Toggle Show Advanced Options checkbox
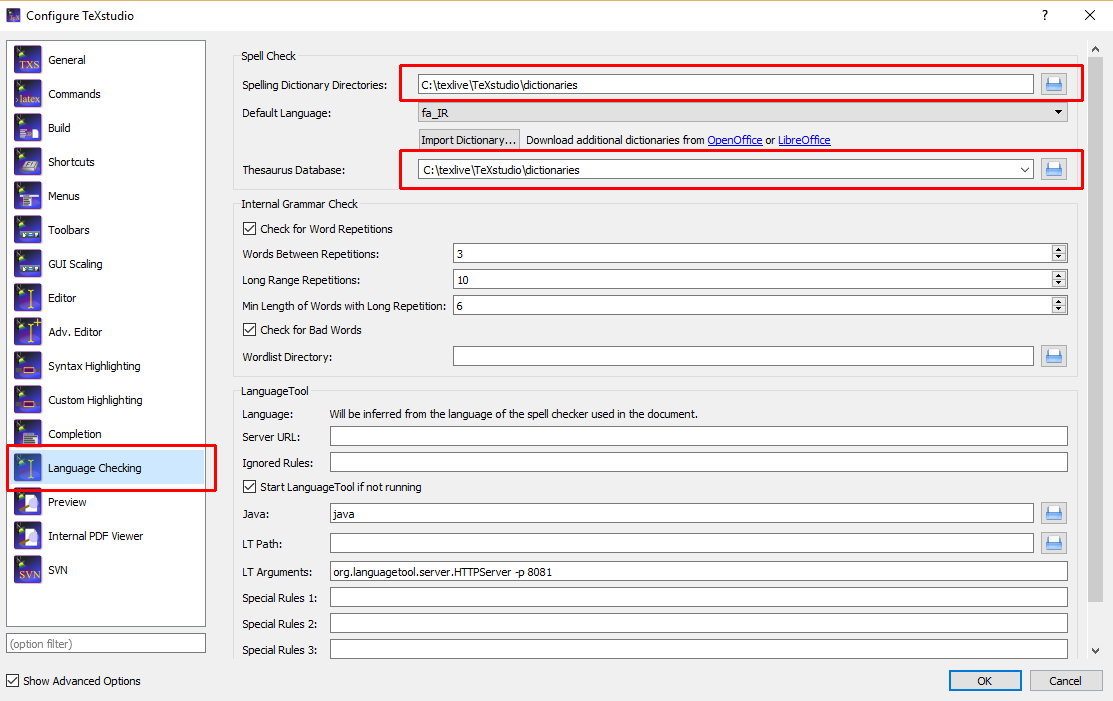This screenshot has width=1113, height=701. [x=13, y=680]
